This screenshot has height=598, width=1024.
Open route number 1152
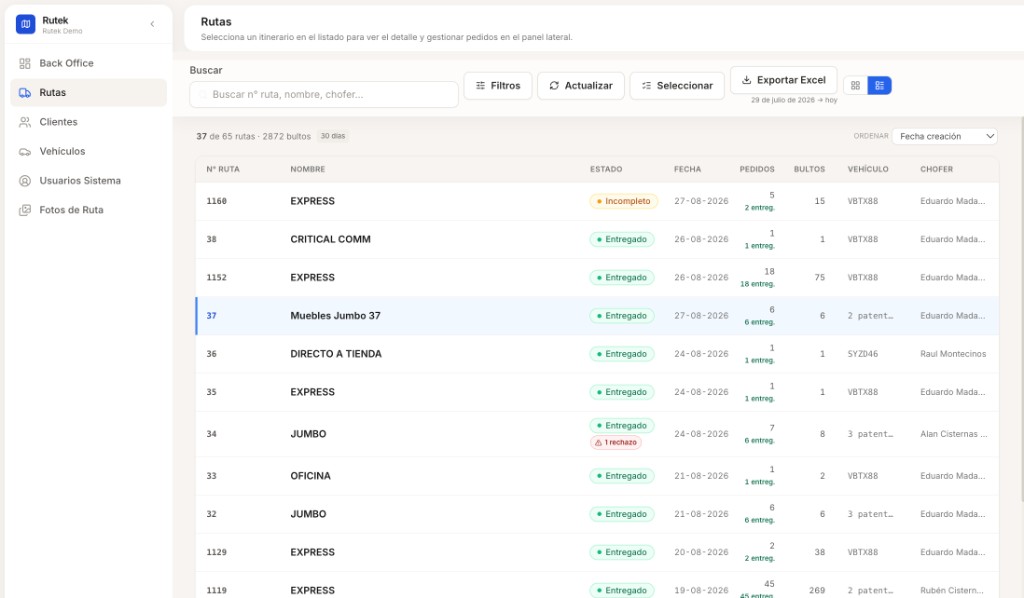point(597,277)
